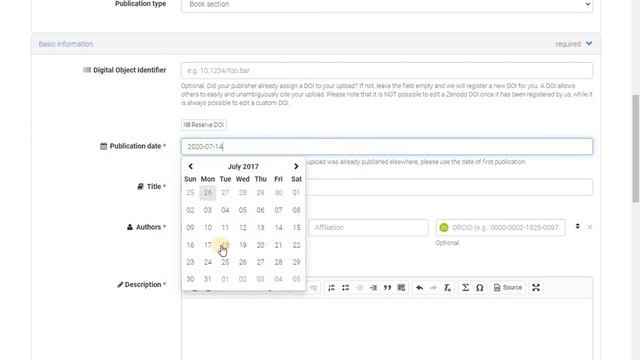The height and width of the screenshot is (360, 640).
Task: Insert block quote in description editor
Action: (387, 288)
